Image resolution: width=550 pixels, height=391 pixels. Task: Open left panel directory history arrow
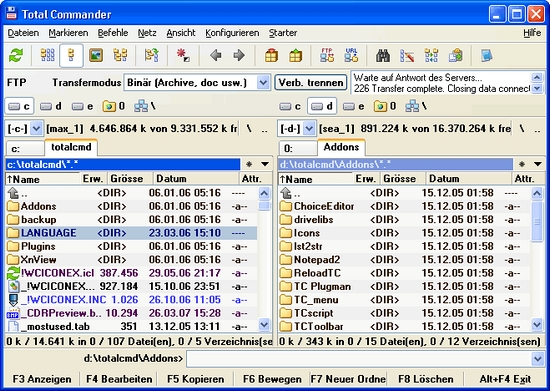coord(265,164)
